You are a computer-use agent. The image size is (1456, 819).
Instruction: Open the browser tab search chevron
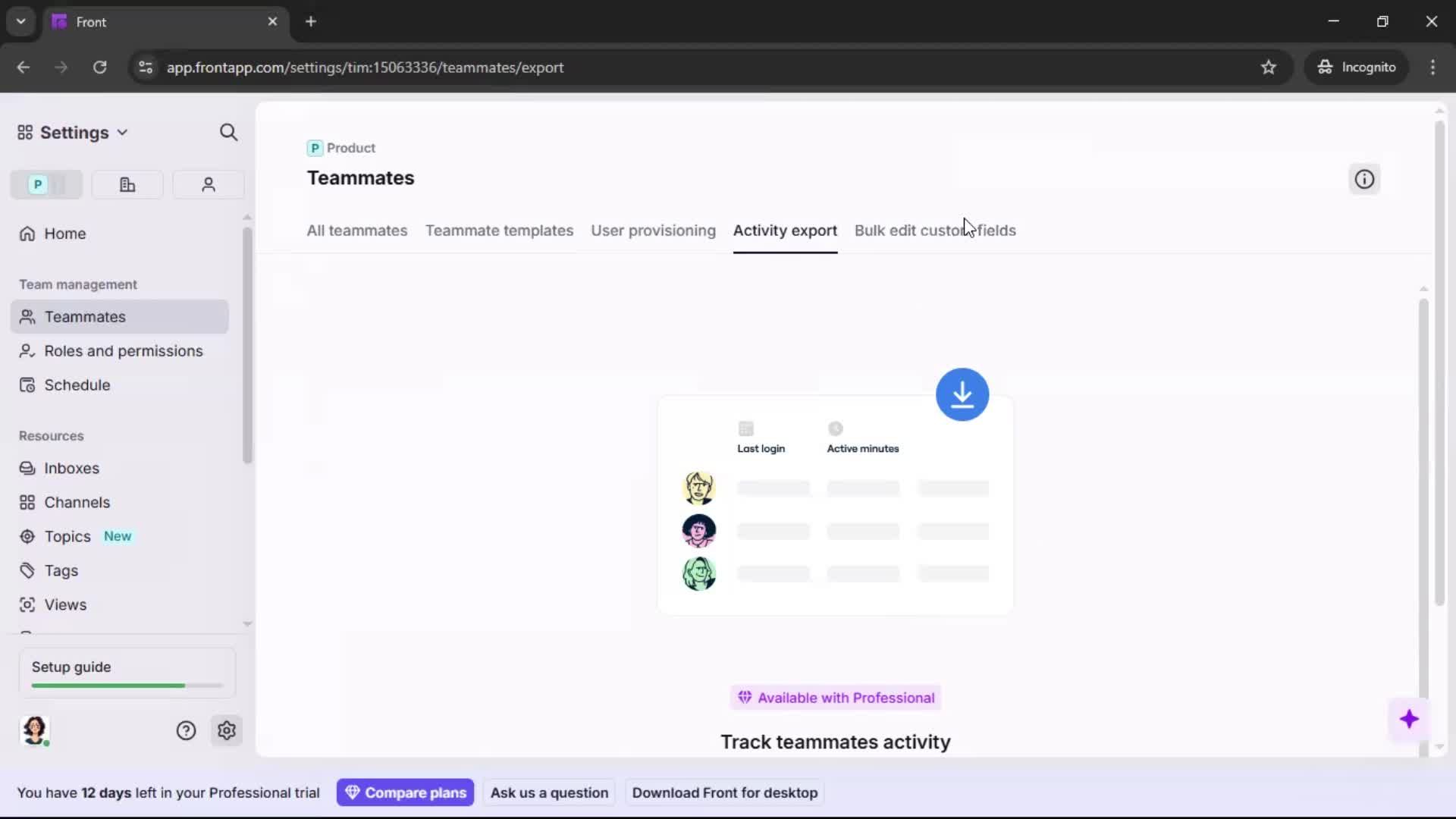click(x=20, y=21)
